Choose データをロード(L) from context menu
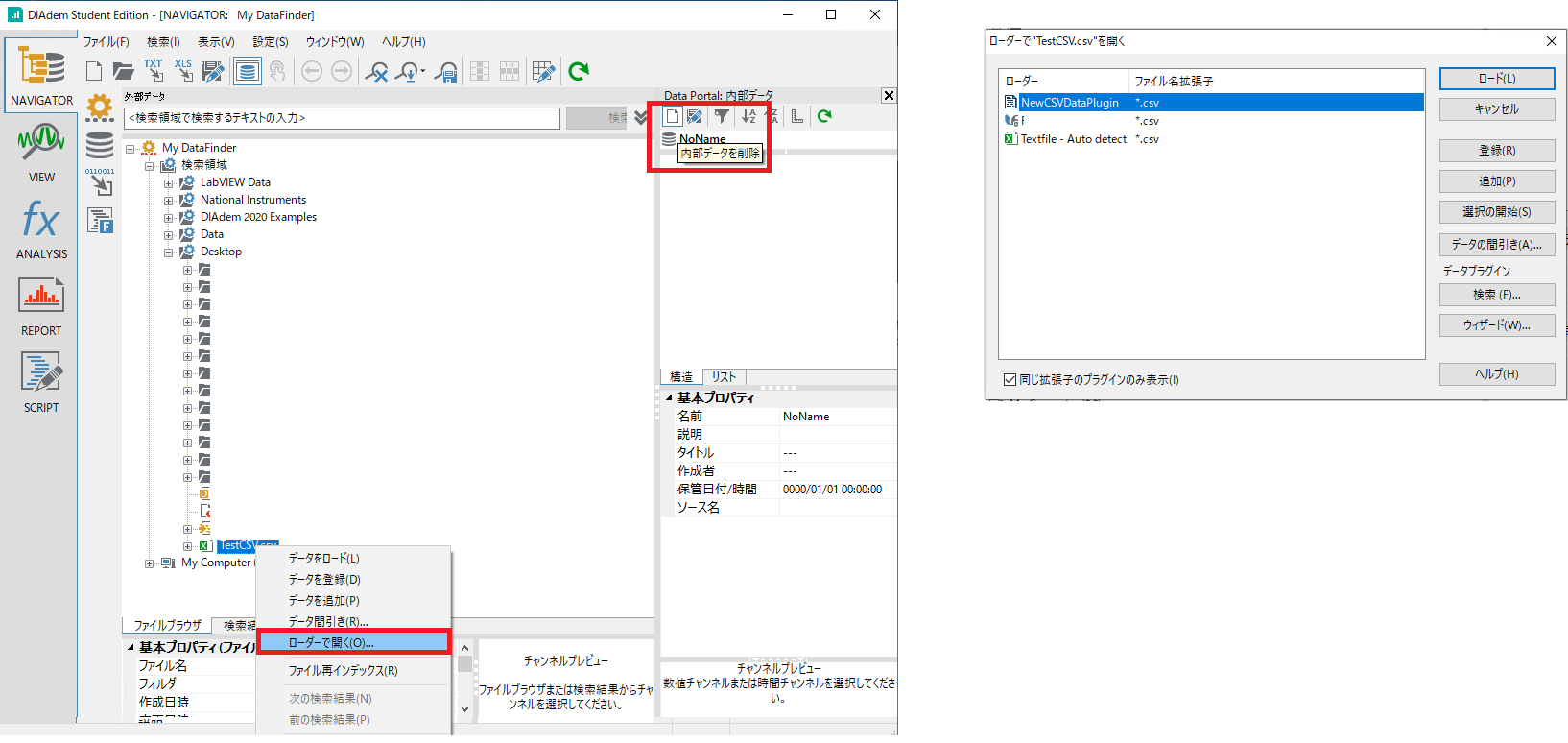The width and height of the screenshot is (1568, 743). tap(354, 558)
